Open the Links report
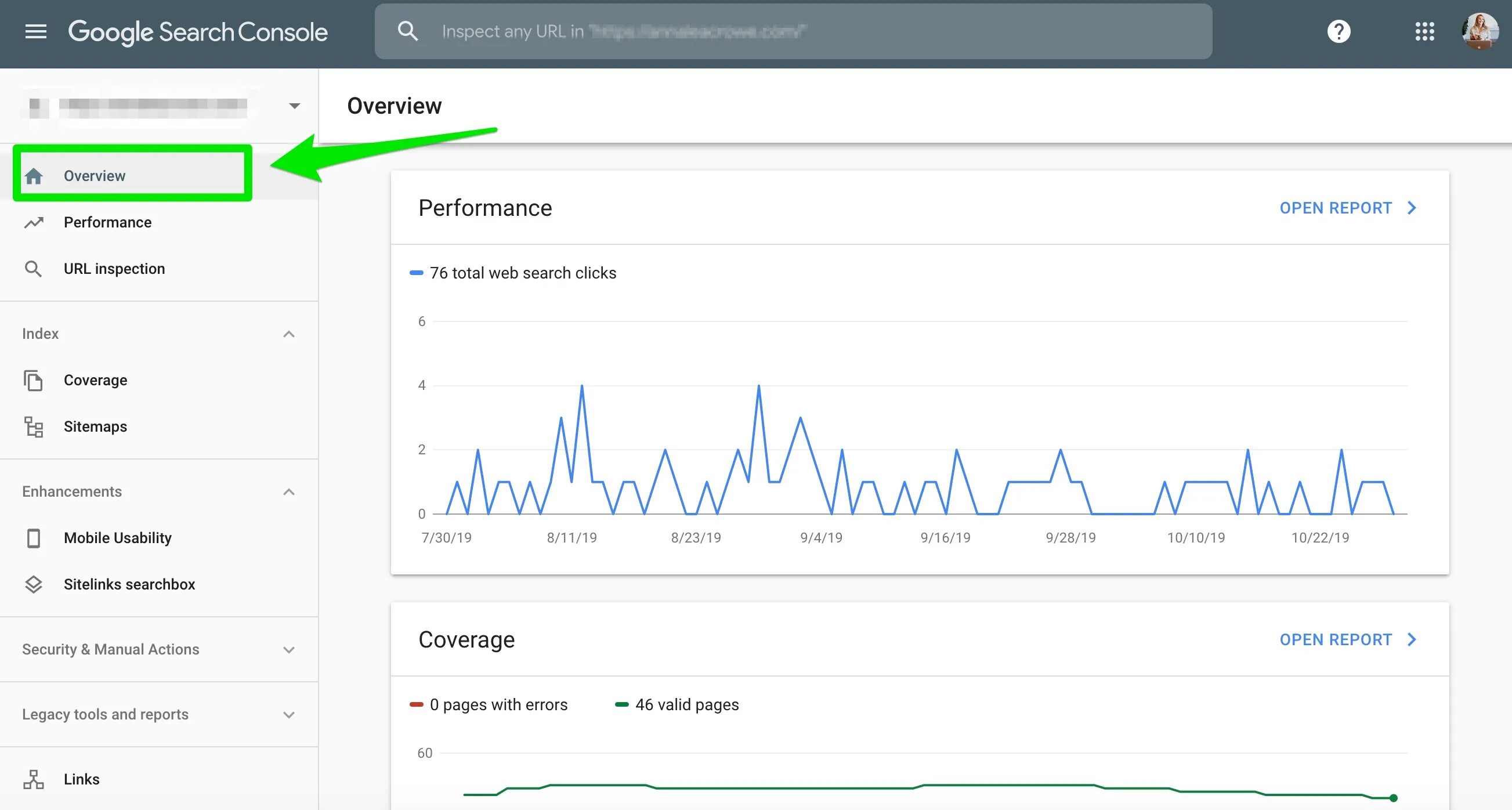Screen dimensions: 1512x810 tap(82, 779)
